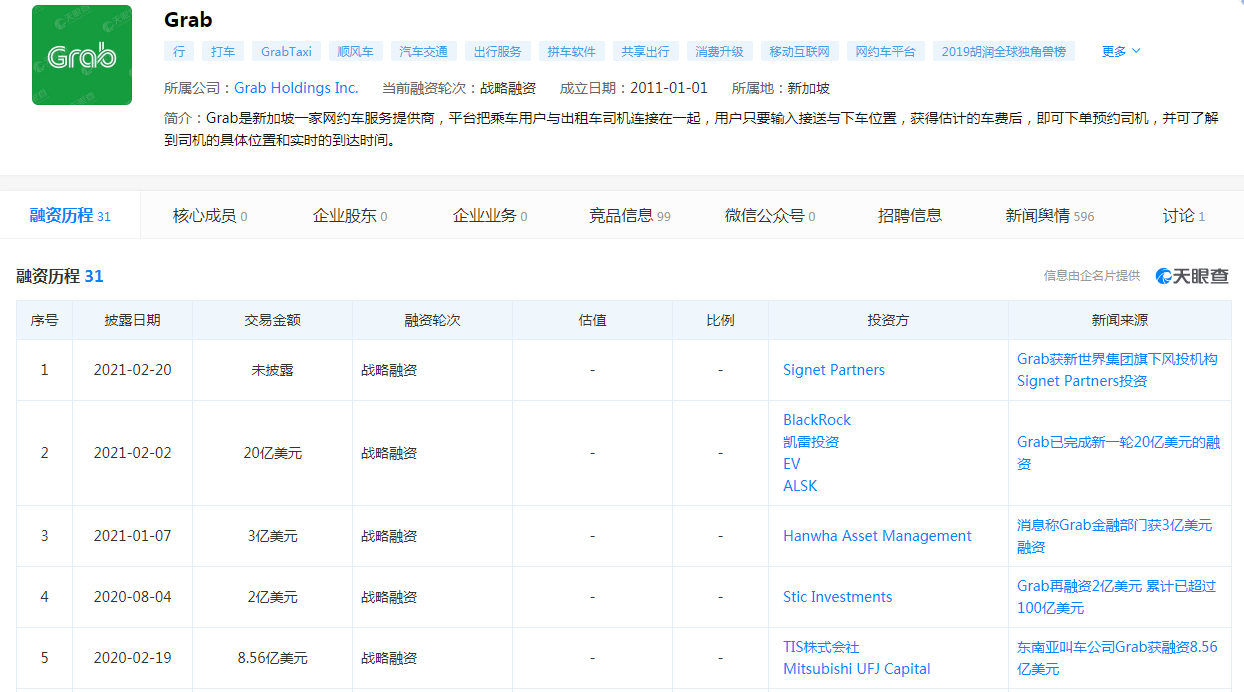Viewport: 1244px width, 692px height.
Task: Click the 交易金额 column header
Action: 273,320
